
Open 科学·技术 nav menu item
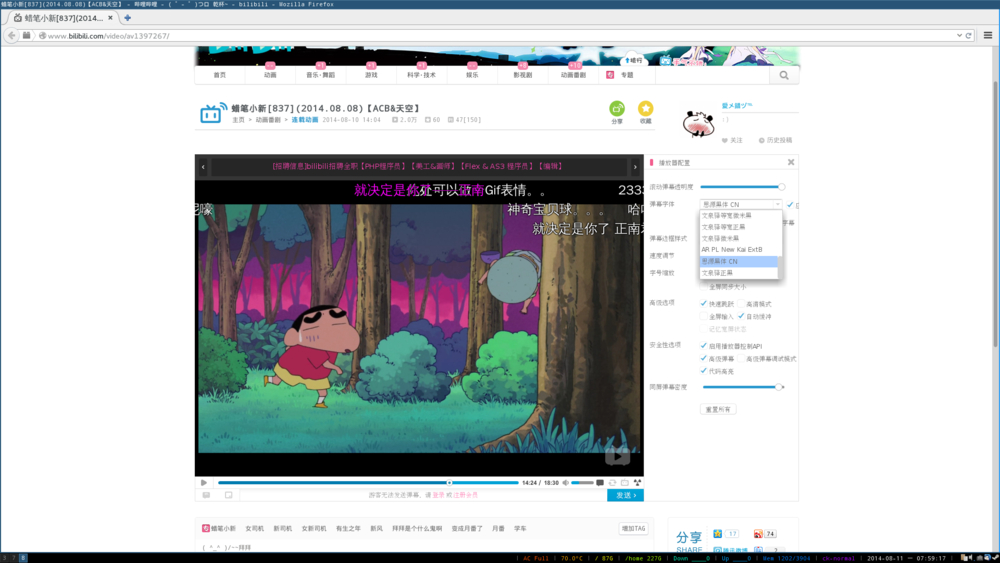[x=422, y=75]
